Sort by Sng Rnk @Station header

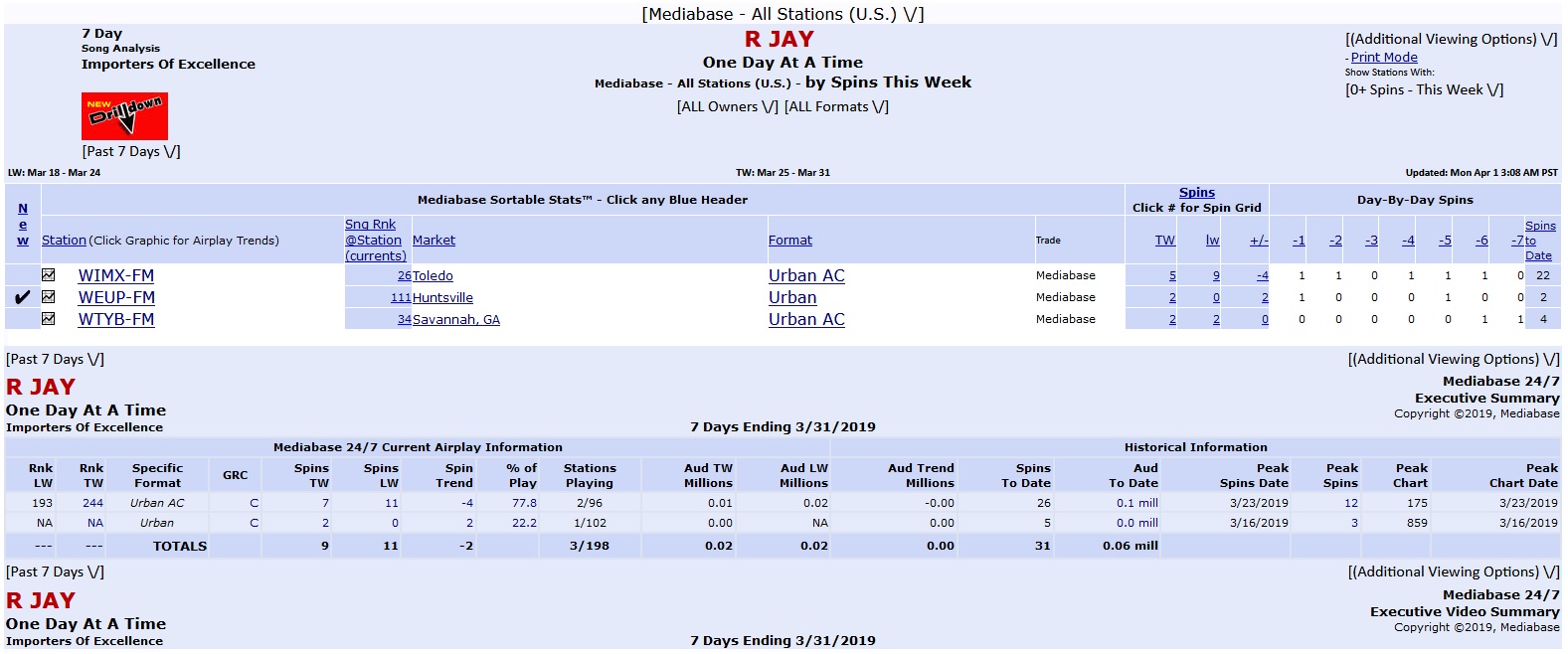tap(375, 240)
